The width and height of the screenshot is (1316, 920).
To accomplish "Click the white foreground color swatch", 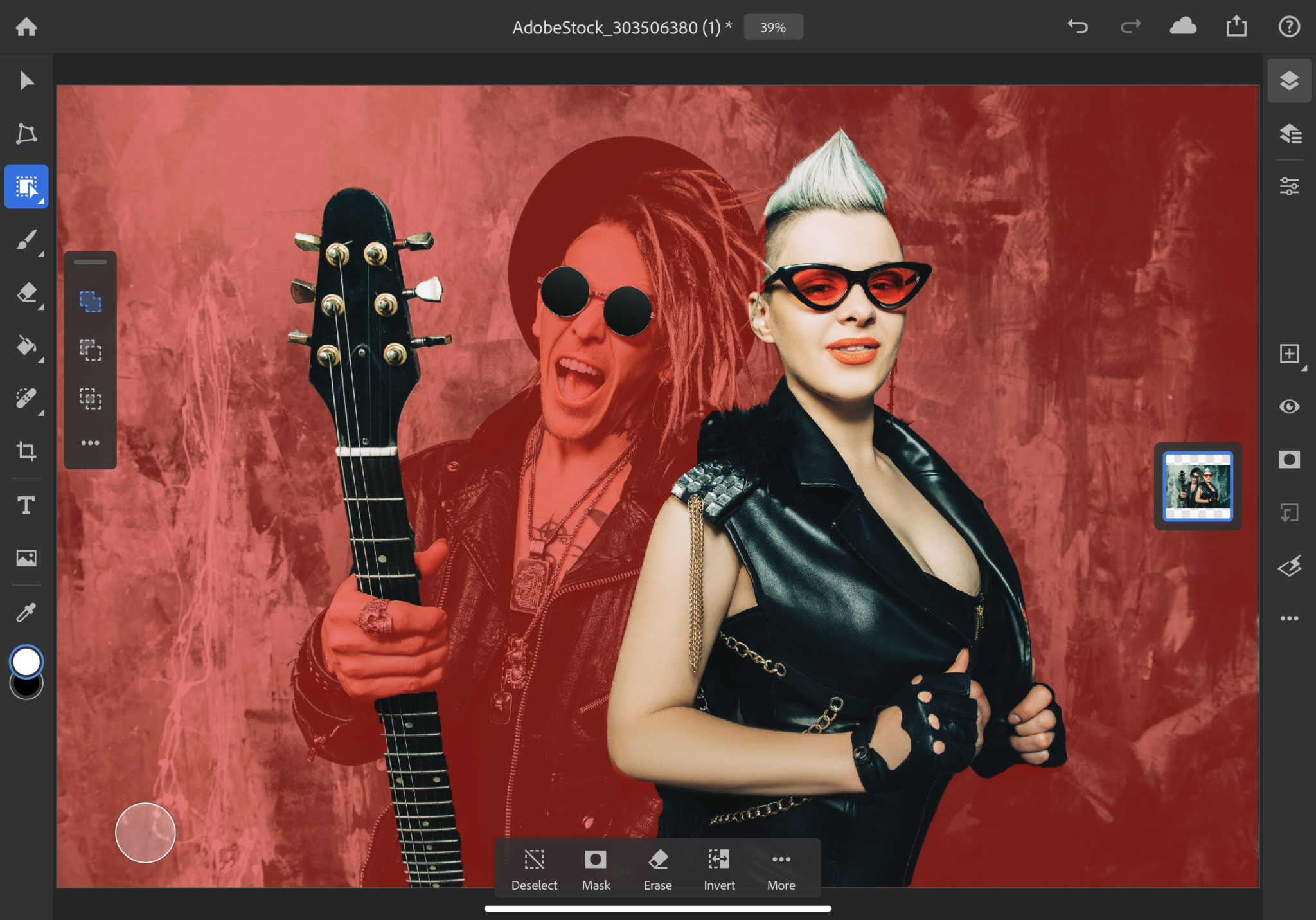I will pyautogui.click(x=26, y=662).
